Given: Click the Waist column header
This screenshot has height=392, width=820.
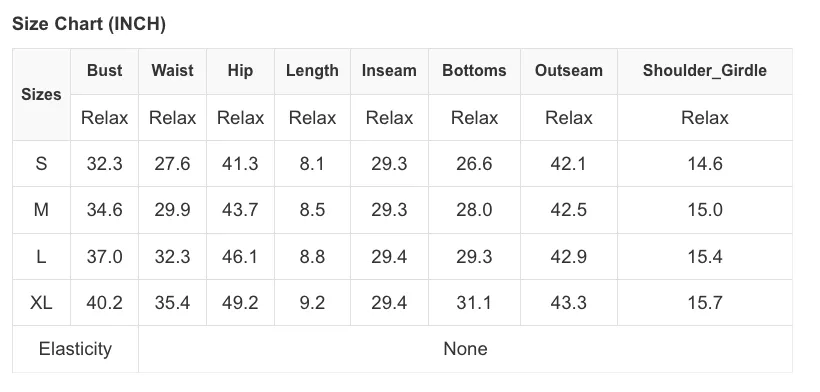Looking at the screenshot, I should pyautogui.click(x=173, y=71).
